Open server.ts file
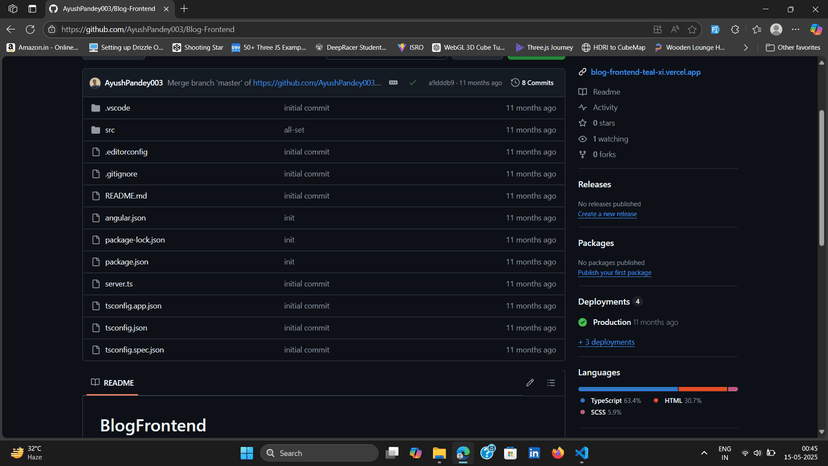 tap(119, 284)
